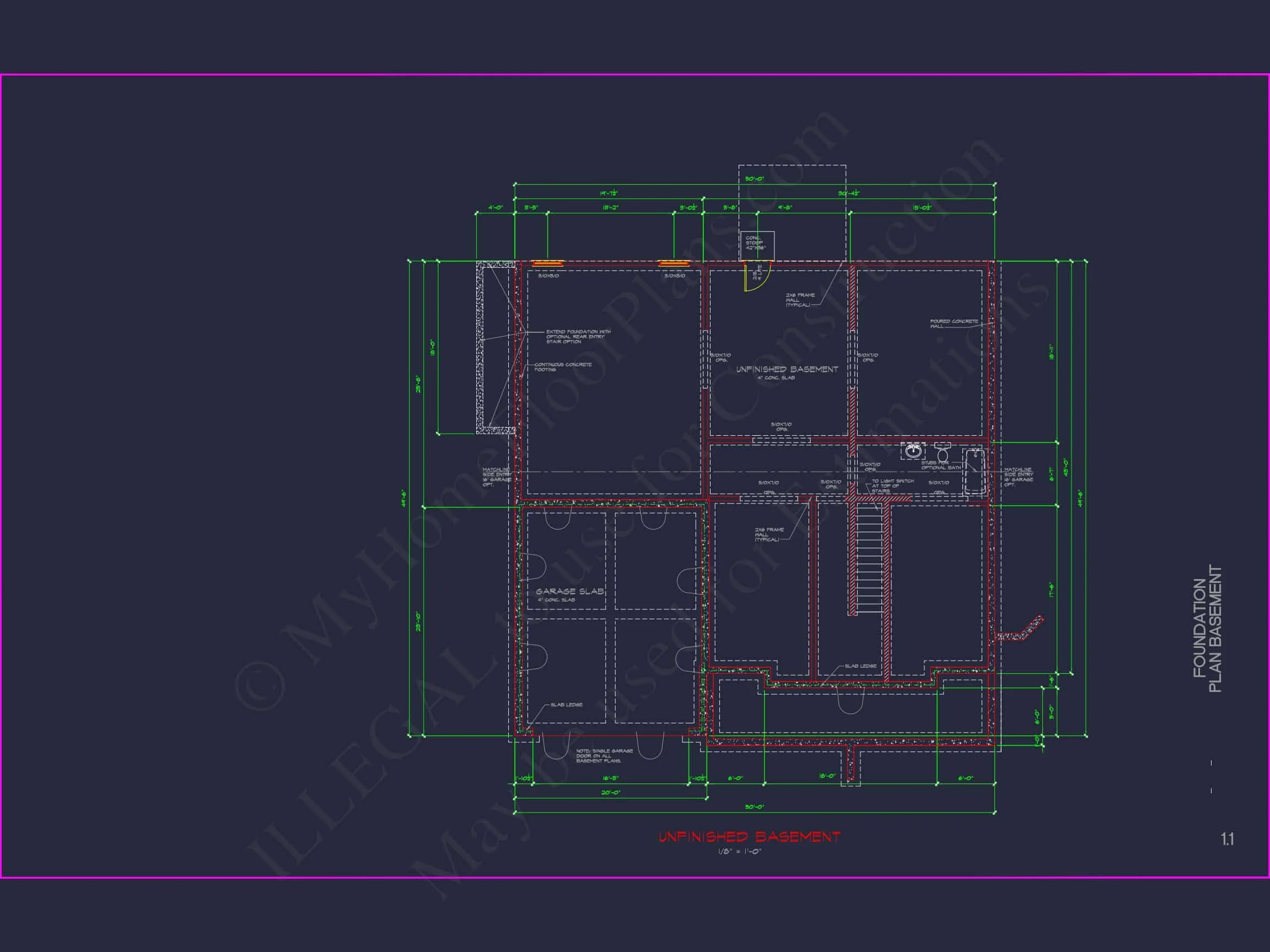Click the red UNFINISHED BASEMENT drawing title
The image size is (1270, 952).
[x=749, y=837]
